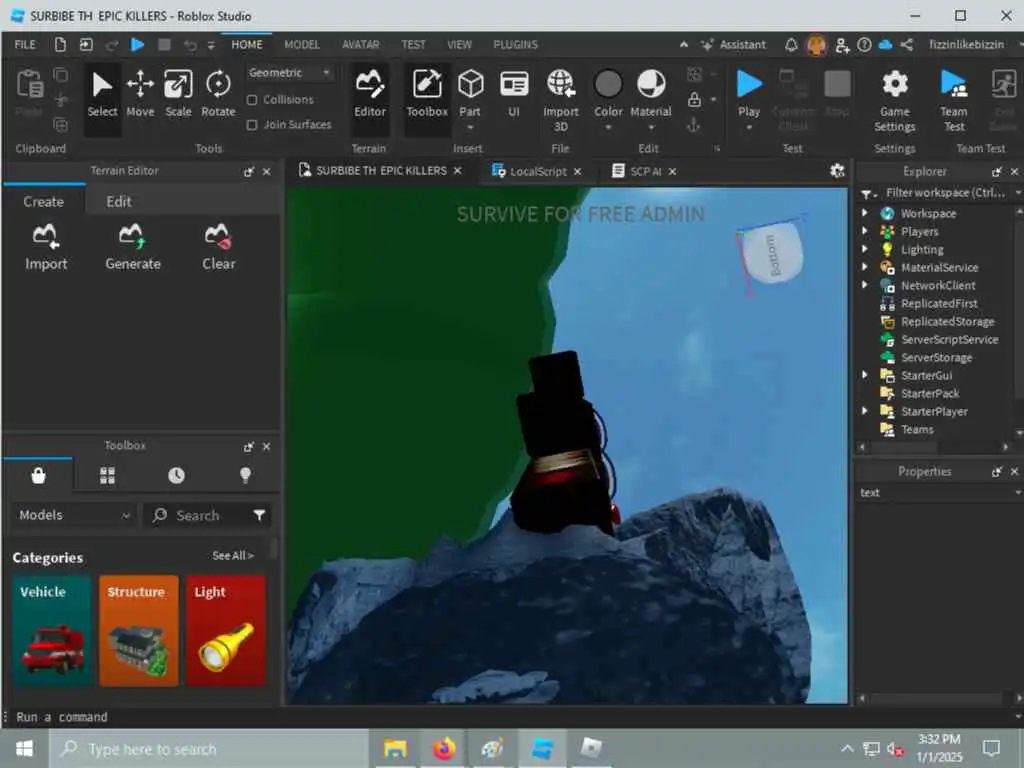This screenshot has width=1024, height=768.
Task: Start Team Test
Action: [953, 101]
